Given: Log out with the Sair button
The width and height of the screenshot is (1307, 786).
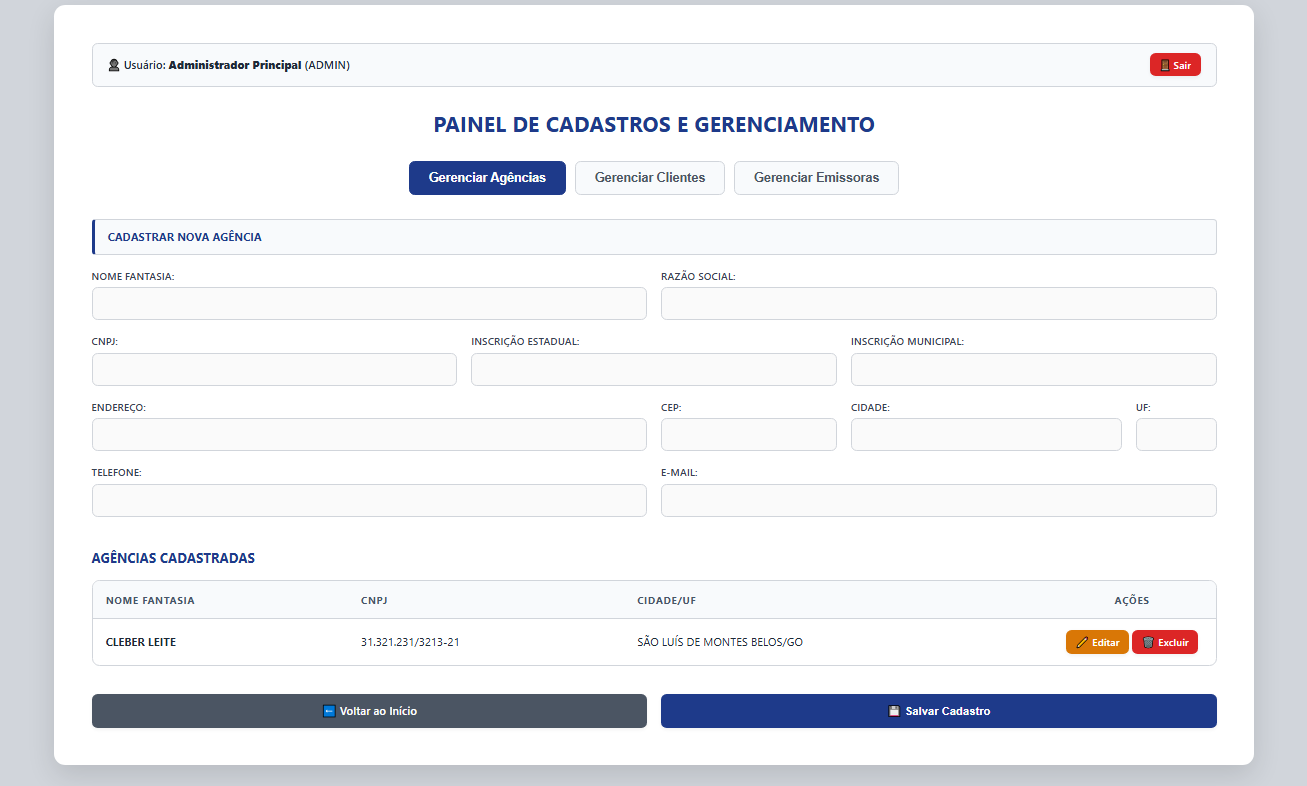Looking at the screenshot, I should [x=1175, y=65].
